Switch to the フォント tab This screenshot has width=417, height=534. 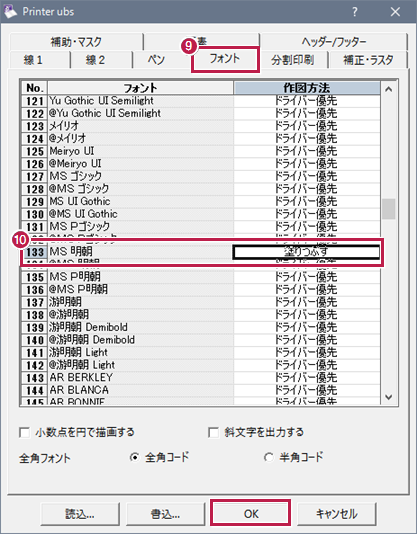point(225,59)
